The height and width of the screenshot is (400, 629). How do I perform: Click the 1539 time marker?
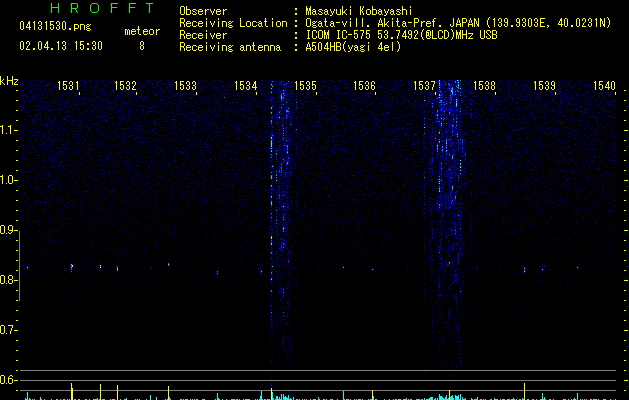pyautogui.click(x=544, y=86)
